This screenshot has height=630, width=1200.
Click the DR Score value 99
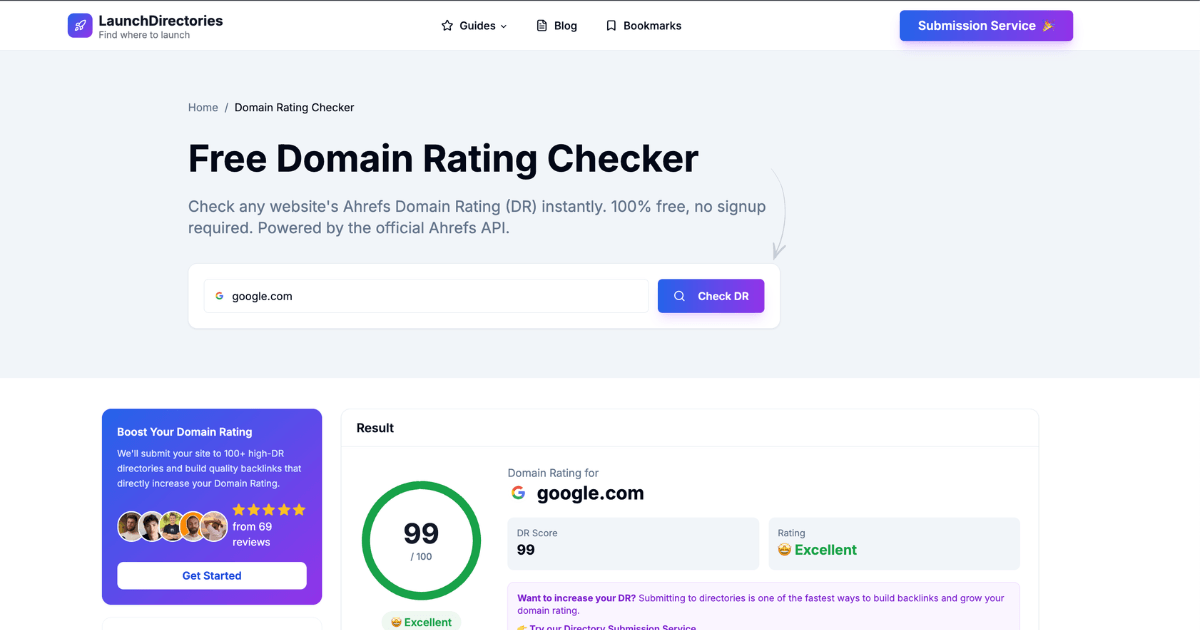tap(526, 550)
